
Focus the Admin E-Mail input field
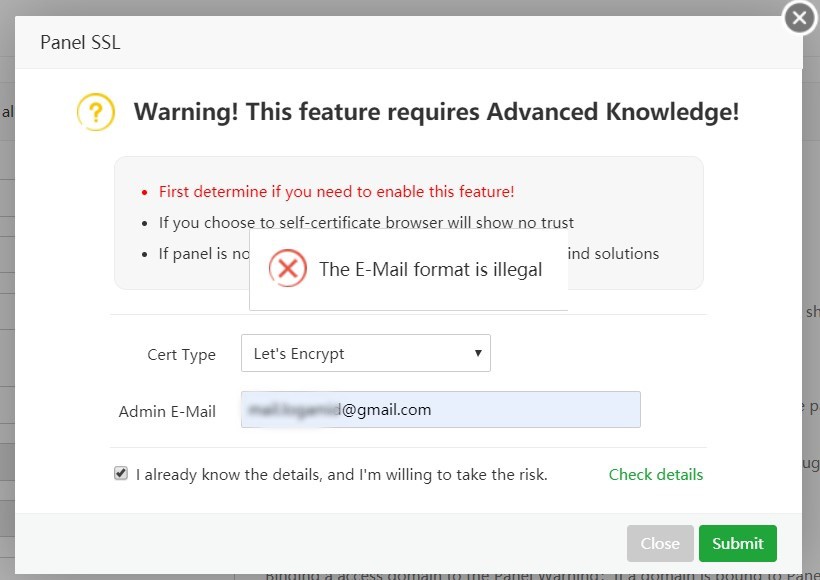click(440, 410)
